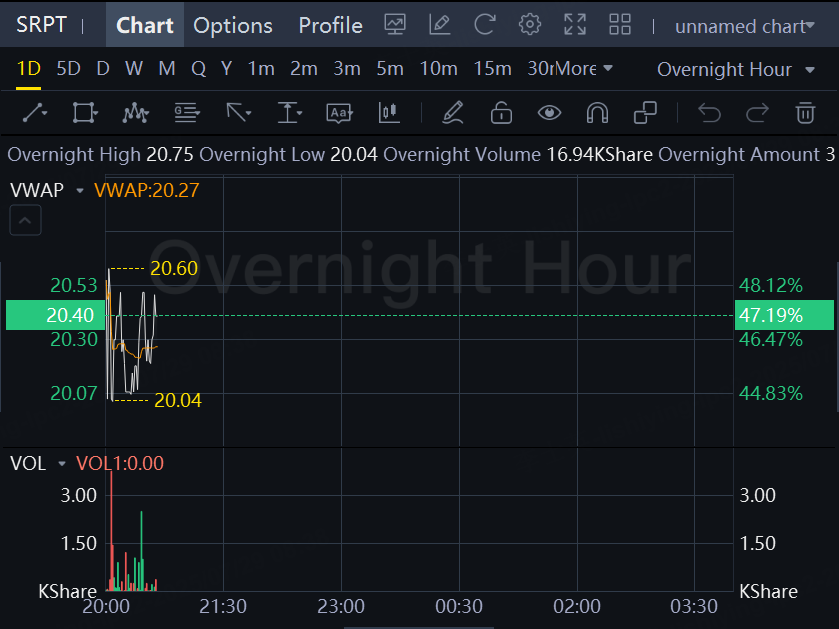
Task: Click the 47.19% change label
Action: tap(784, 315)
